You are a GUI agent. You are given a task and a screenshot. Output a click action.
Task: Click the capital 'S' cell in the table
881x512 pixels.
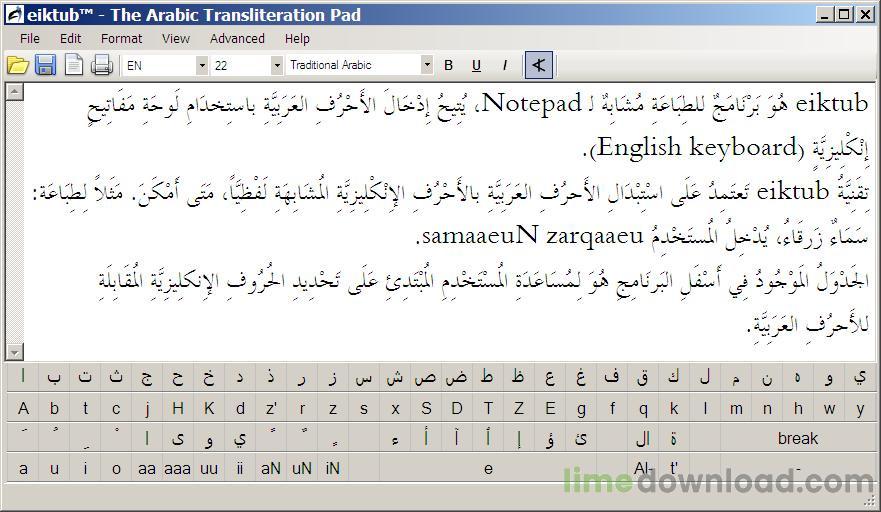tap(426, 408)
